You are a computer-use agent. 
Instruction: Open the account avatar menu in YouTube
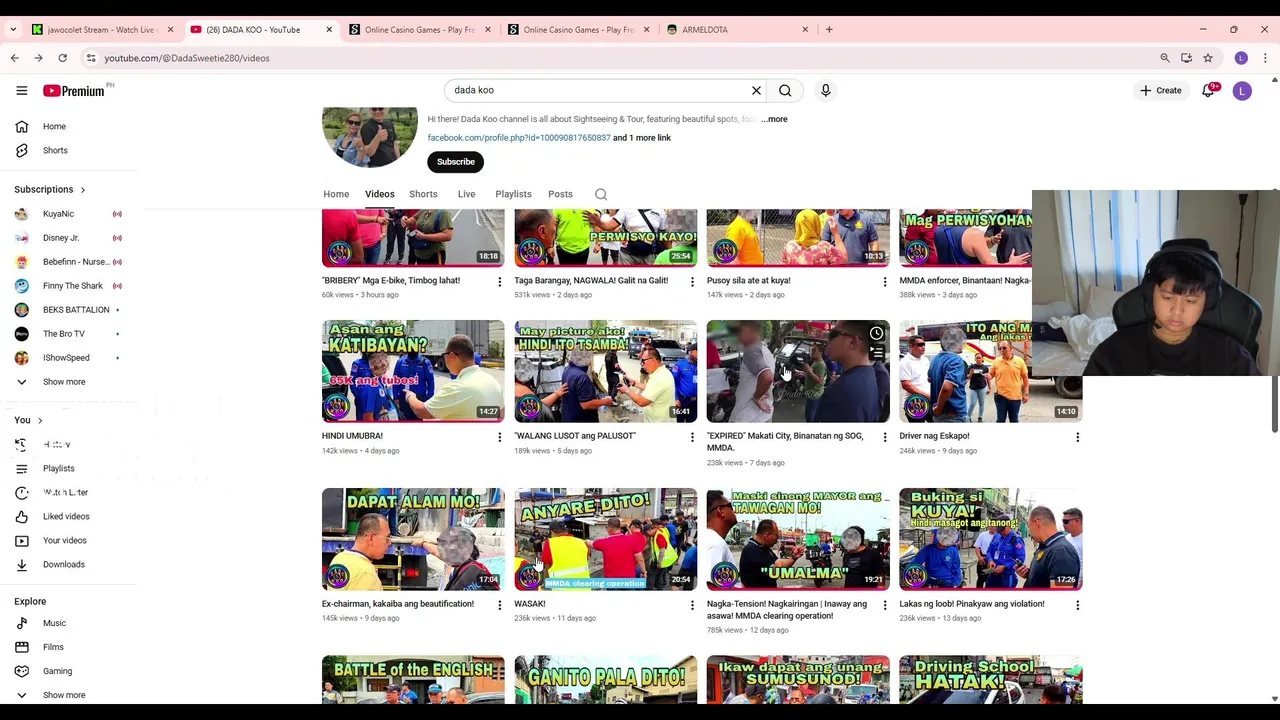pos(1242,91)
